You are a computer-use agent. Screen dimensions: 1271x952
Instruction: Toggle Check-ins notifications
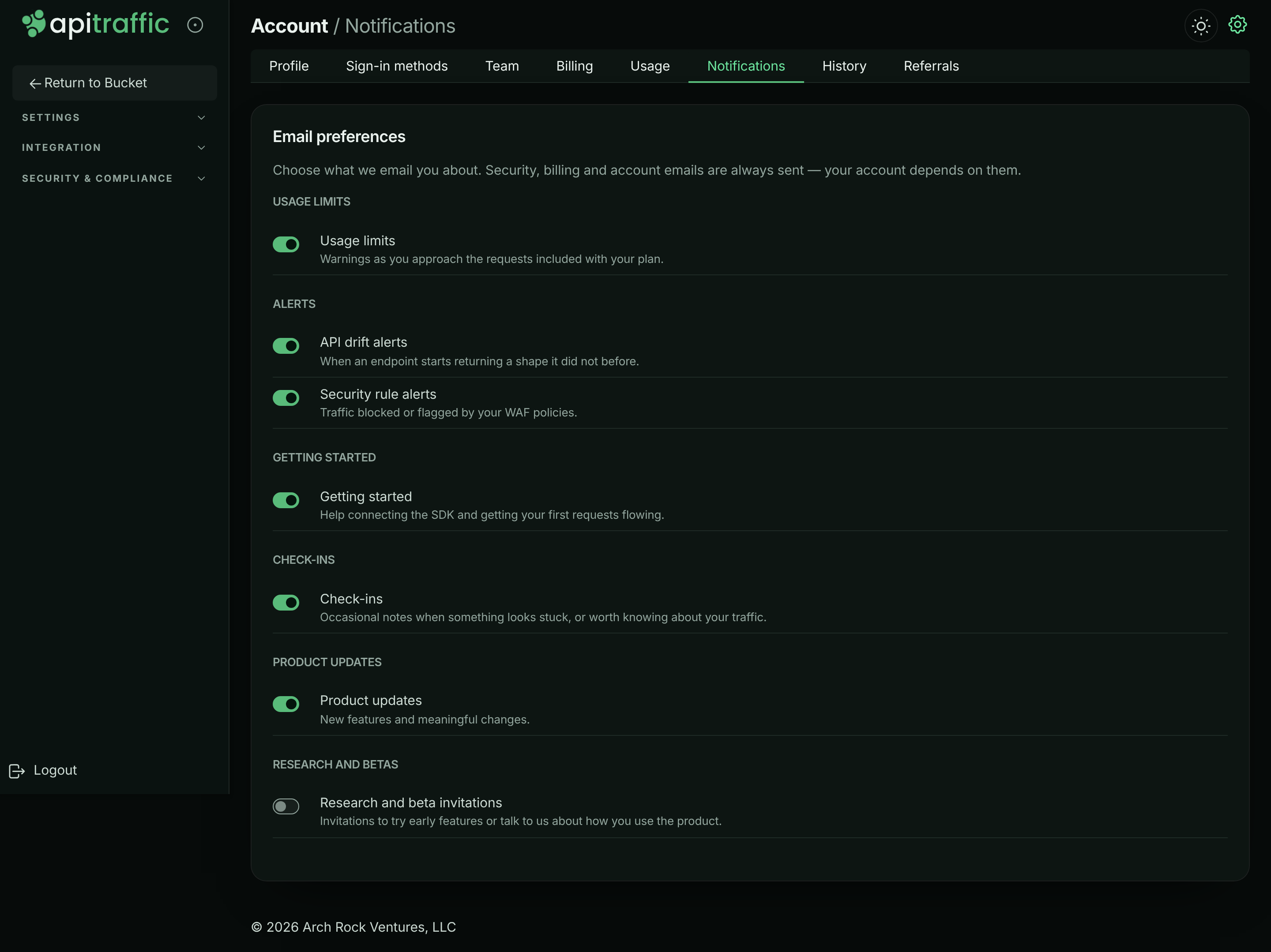286,602
